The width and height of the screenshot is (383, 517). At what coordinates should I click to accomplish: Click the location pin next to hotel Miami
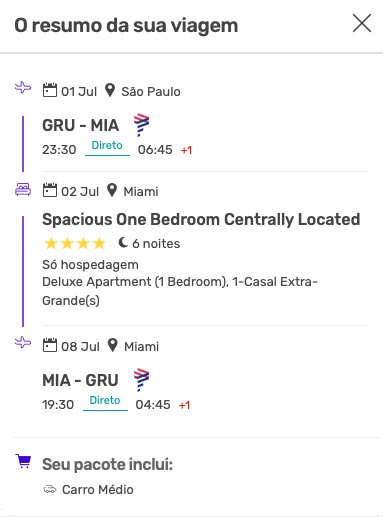pos(112,190)
